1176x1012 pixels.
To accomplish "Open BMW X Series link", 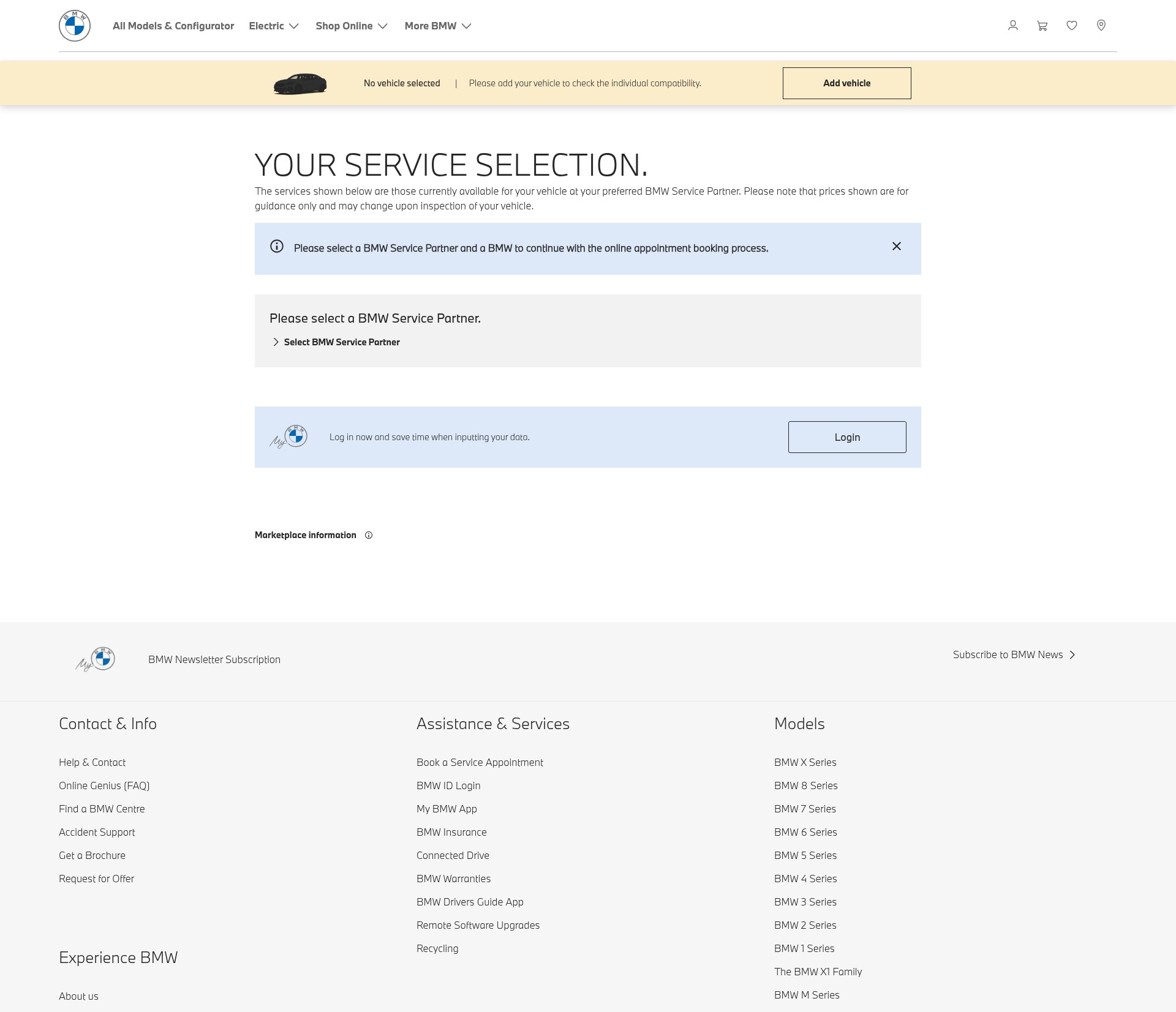I will click(805, 763).
